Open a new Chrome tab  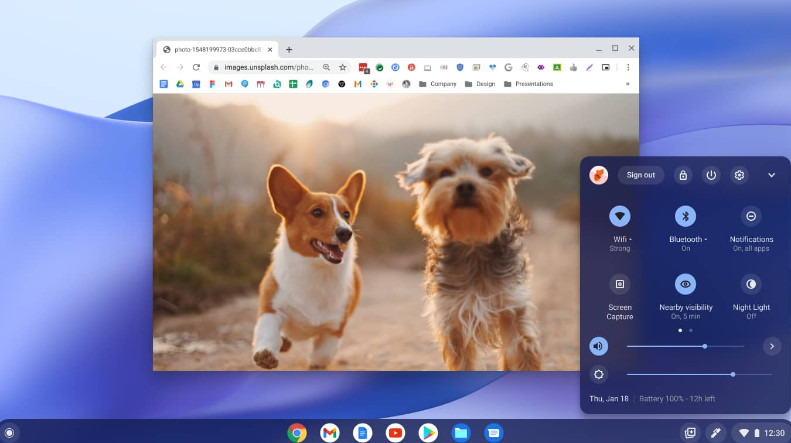coord(289,49)
